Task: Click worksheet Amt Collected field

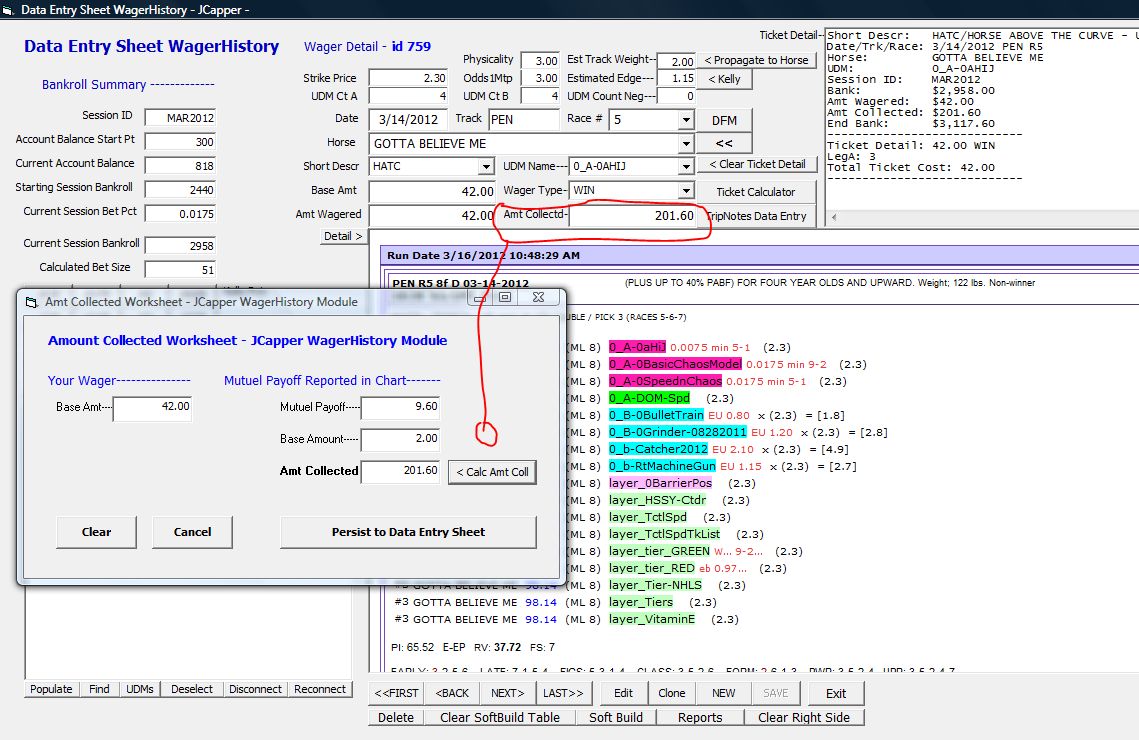Action: (400, 471)
